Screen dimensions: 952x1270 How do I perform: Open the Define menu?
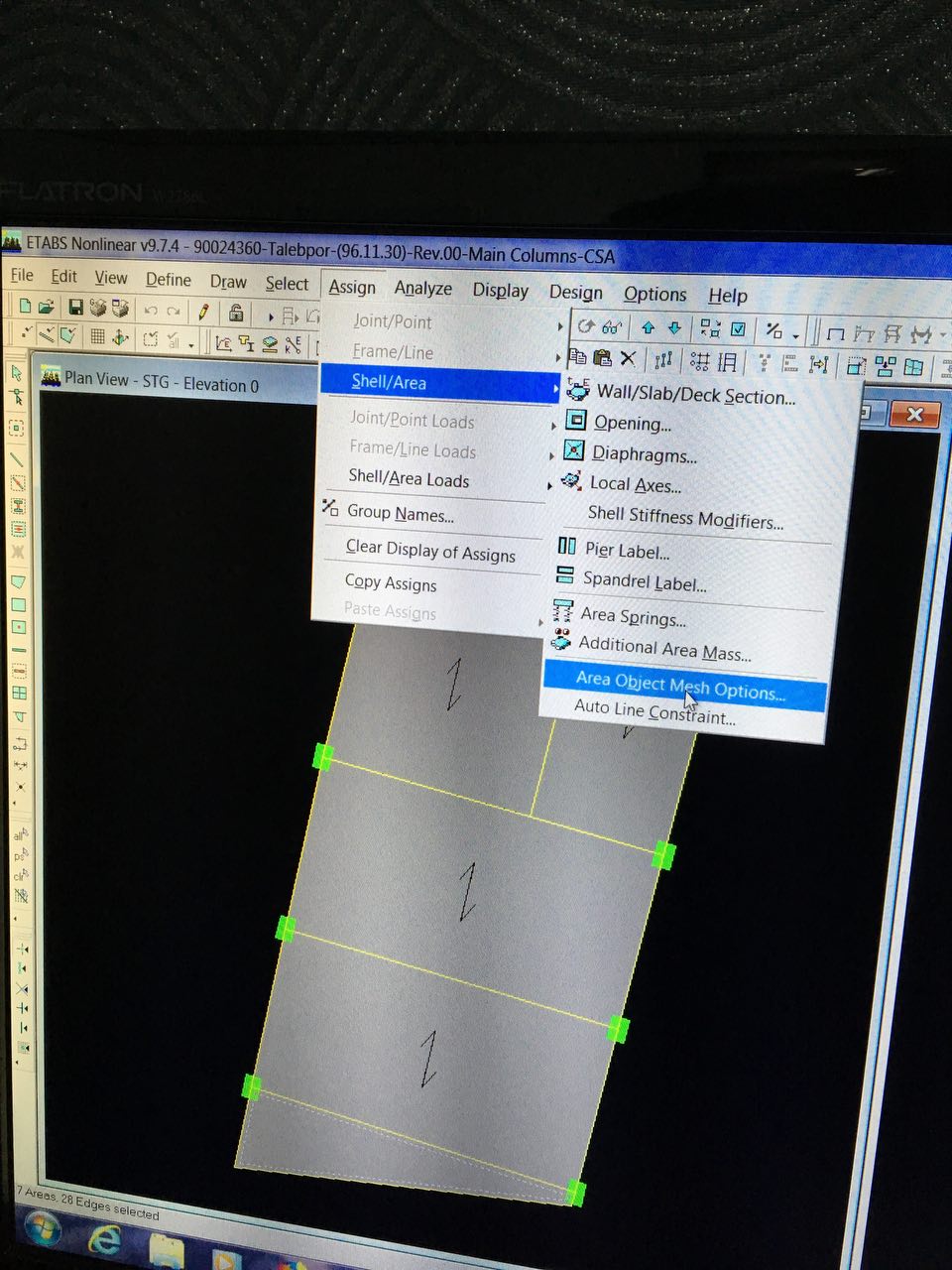point(169,280)
